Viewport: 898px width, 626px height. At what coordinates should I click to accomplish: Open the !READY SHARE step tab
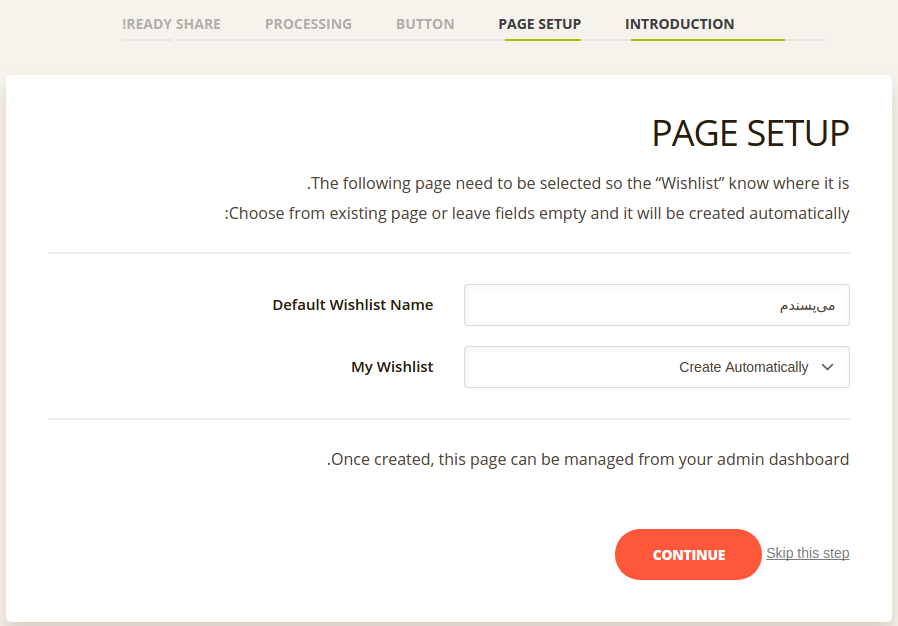click(171, 24)
